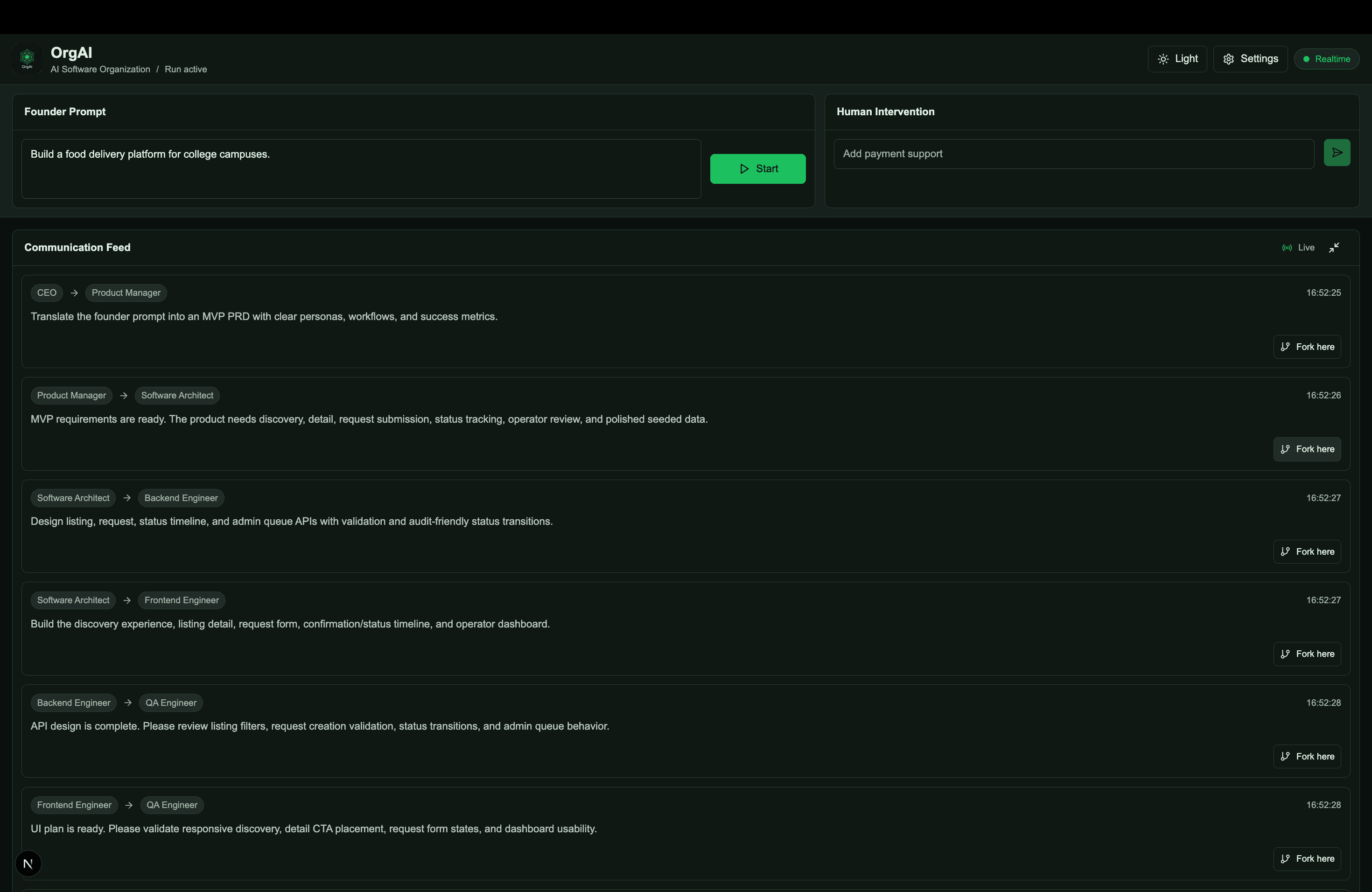Viewport: 1372px width, 892px height.
Task: Click the AI Software Organization breadcrumb
Action: click(100, 69)
